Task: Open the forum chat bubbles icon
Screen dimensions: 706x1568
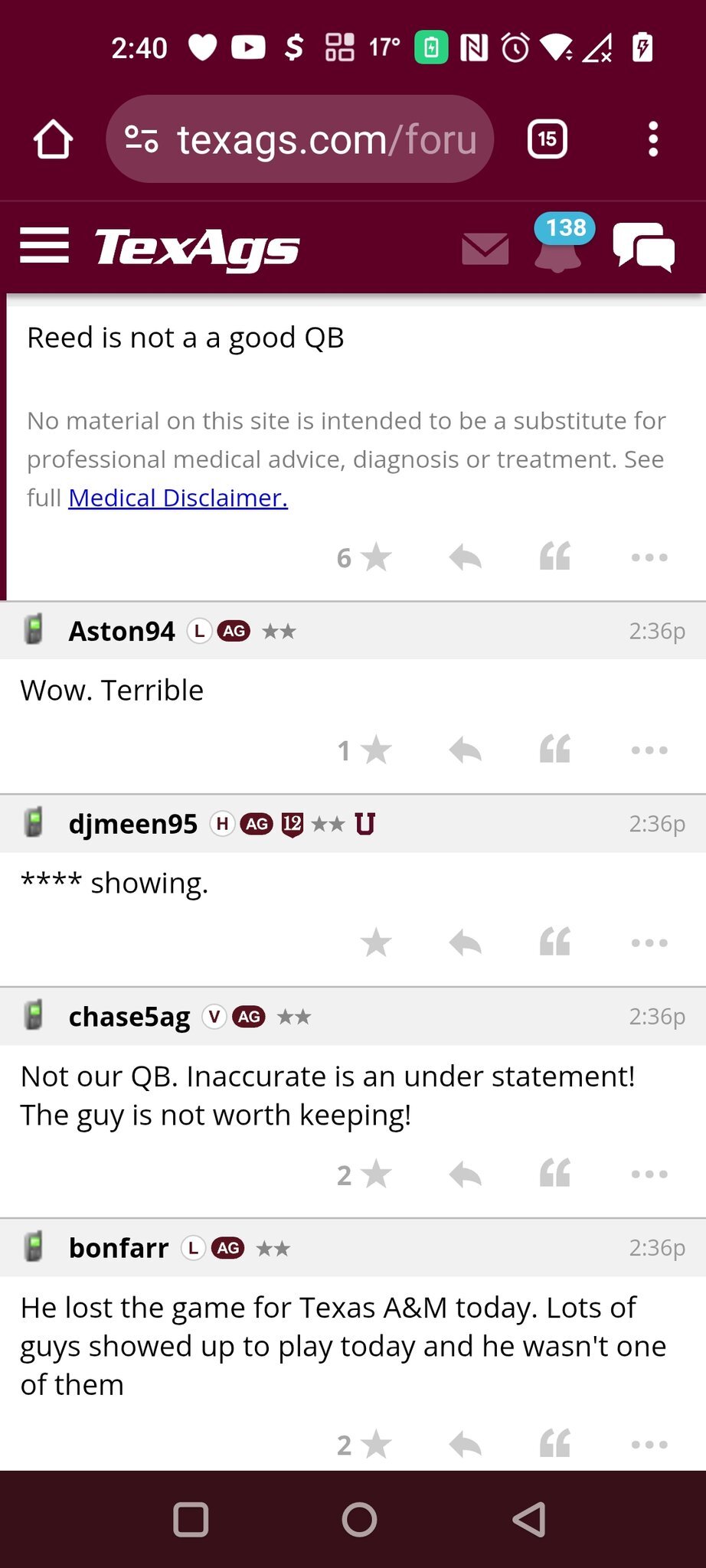Action: [643, 247]
